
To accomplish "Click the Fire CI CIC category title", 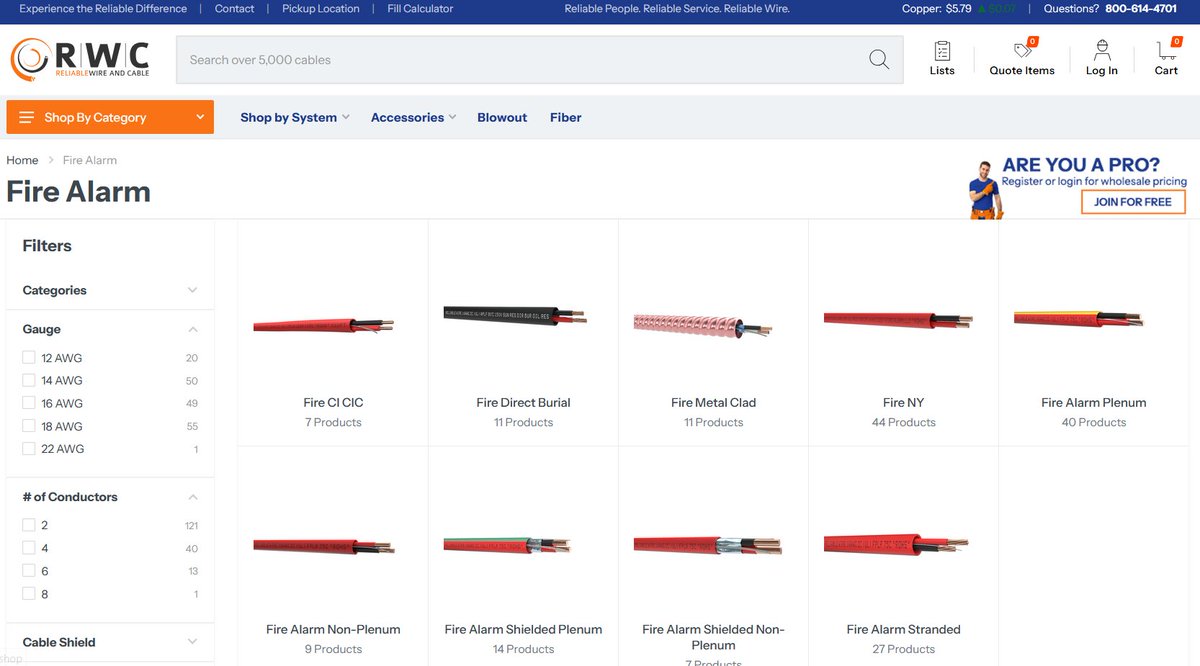I will pyautogui.click(x=333, y=403).
